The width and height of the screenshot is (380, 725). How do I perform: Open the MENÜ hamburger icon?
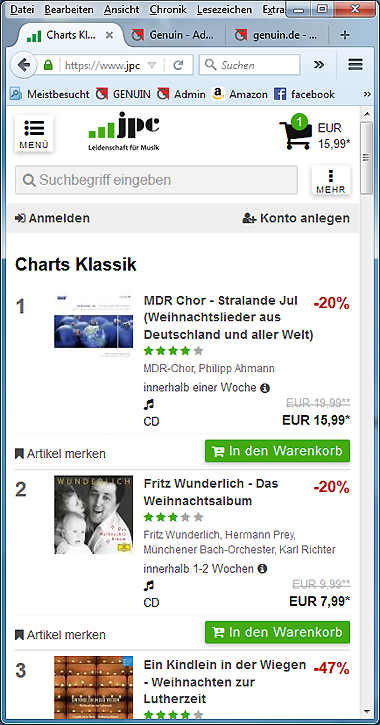[34, 133]
